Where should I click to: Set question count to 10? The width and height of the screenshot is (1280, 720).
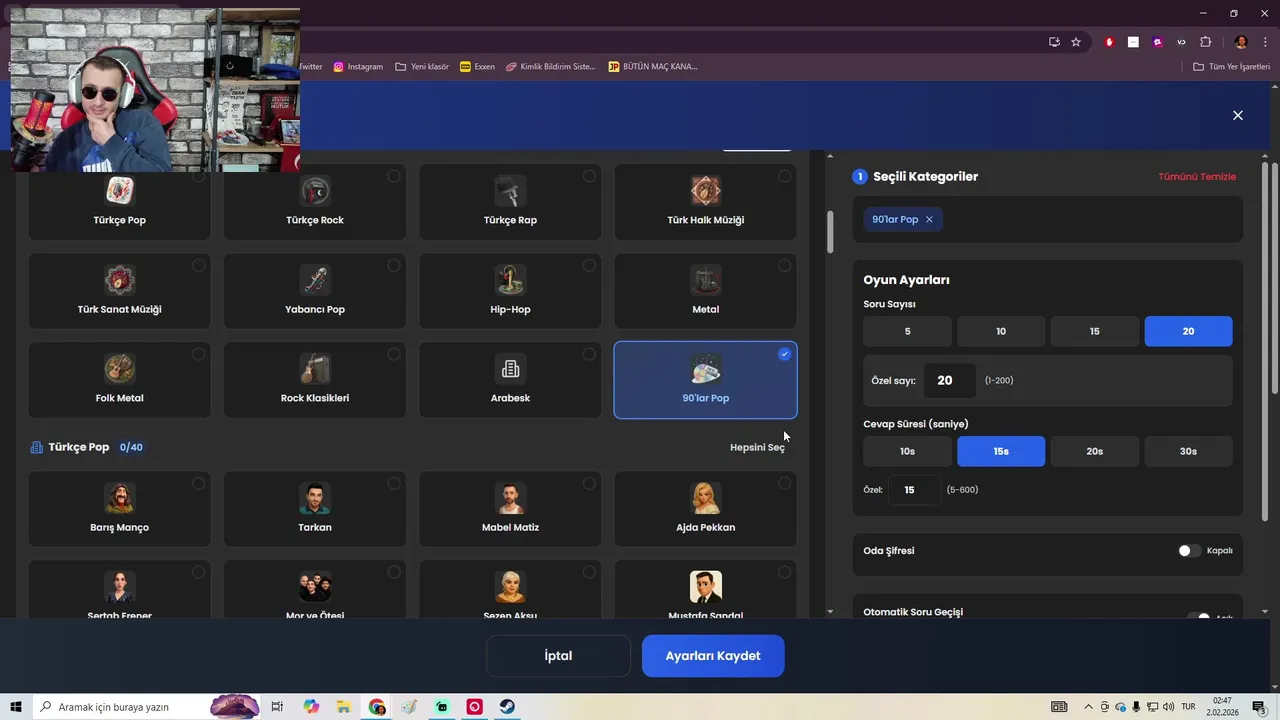(x=1001, y=331)
